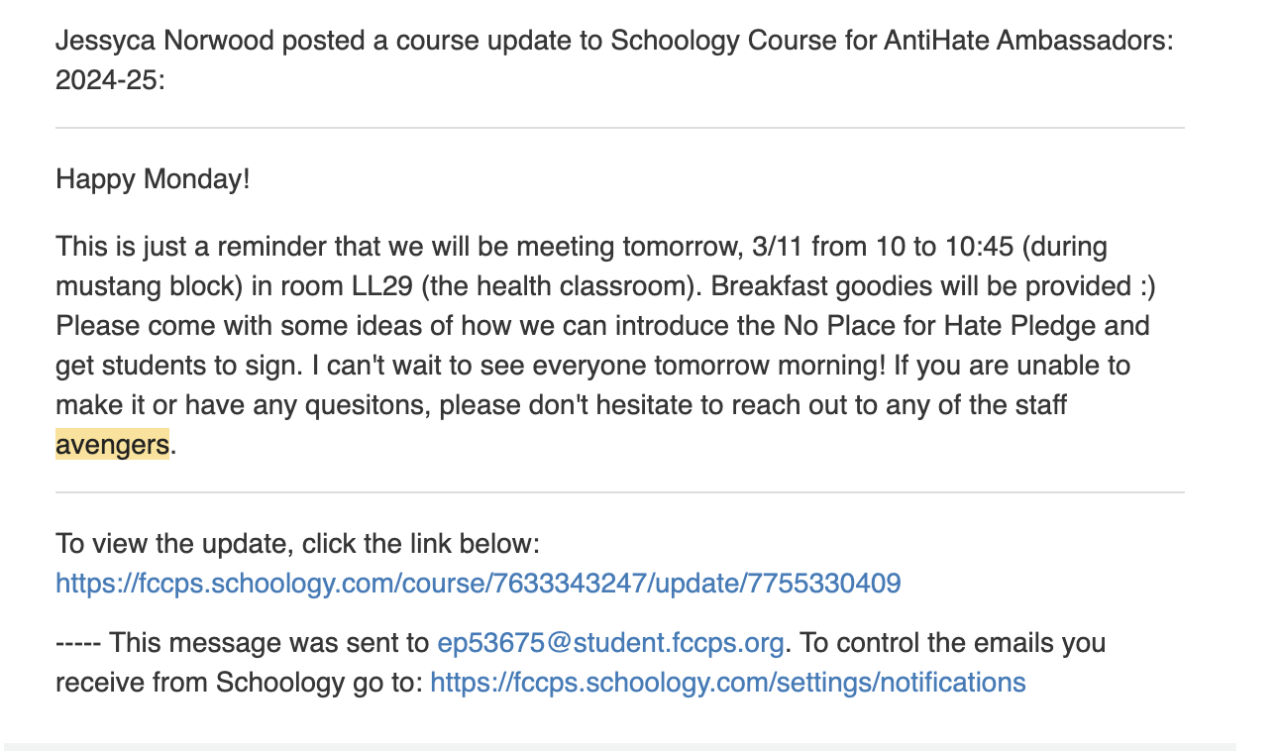Click the ":)" smiley after "provided"
The width and height of the screenshot is (1280, 751).
click(x=1141, y=286)
